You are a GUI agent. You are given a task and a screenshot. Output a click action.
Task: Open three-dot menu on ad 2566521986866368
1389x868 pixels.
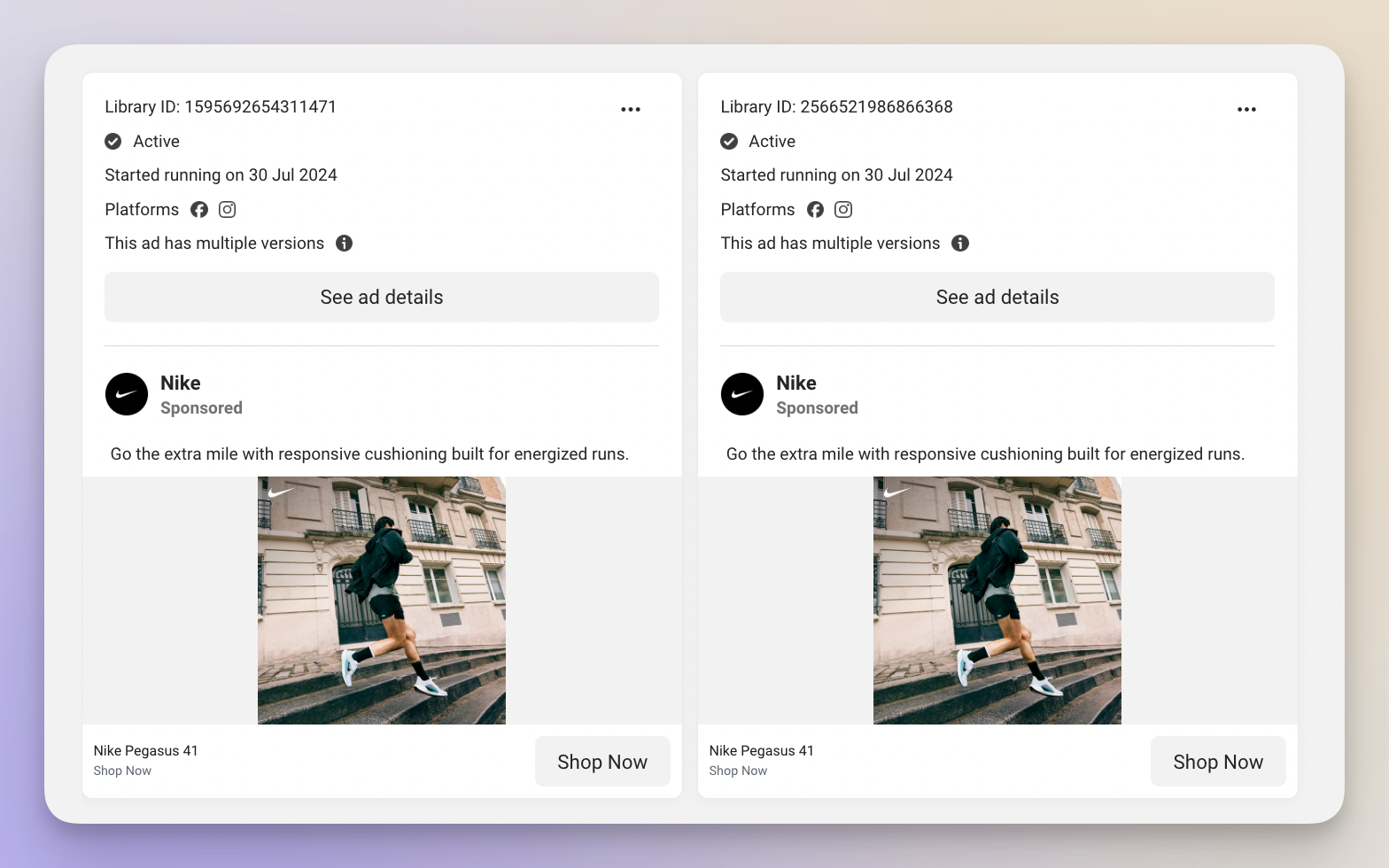(1246, 109)
